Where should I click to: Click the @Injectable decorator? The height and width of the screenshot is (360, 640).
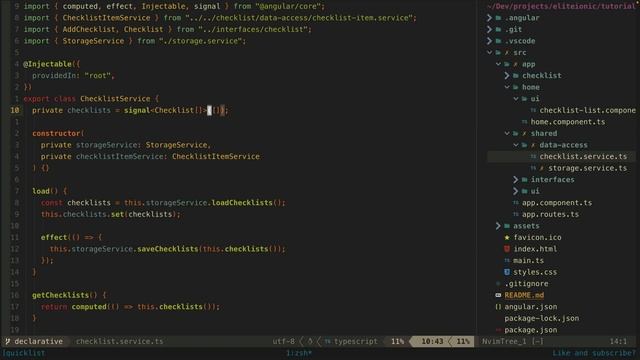coord(47,64)
